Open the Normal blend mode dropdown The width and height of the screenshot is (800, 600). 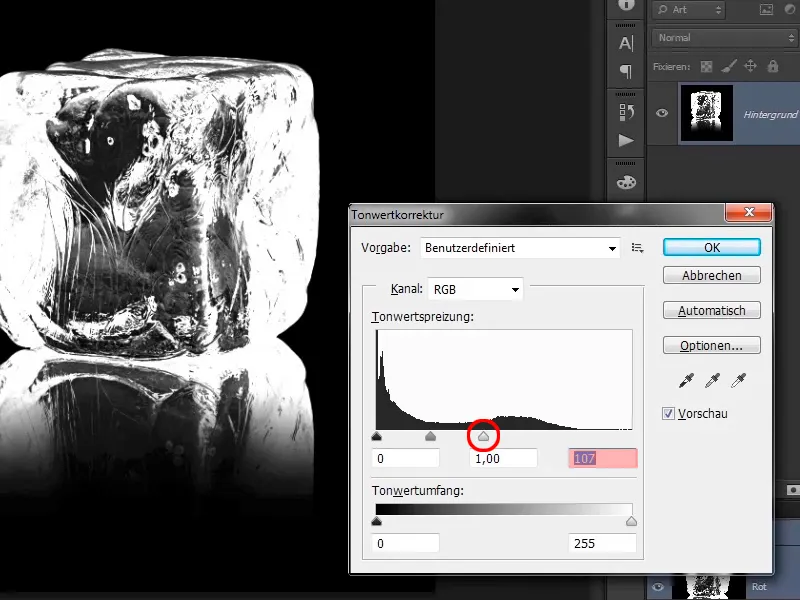pyautogui.click(x=724, y=38)
